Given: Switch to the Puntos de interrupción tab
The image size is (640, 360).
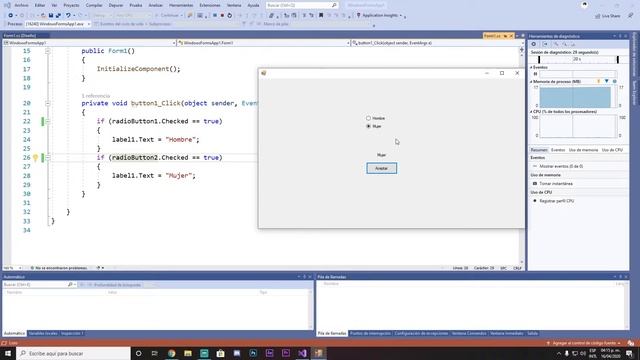Looking at the screenshot, I should click(x=370, y=333).
